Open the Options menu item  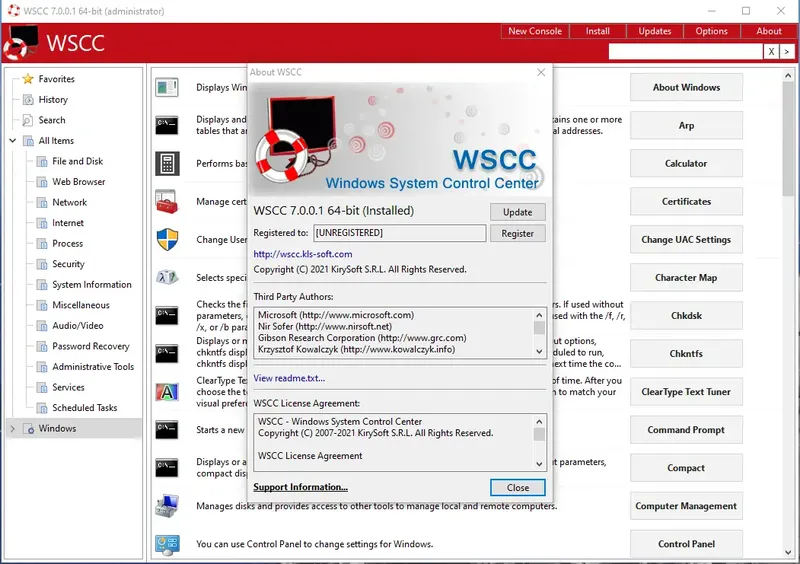711,31
